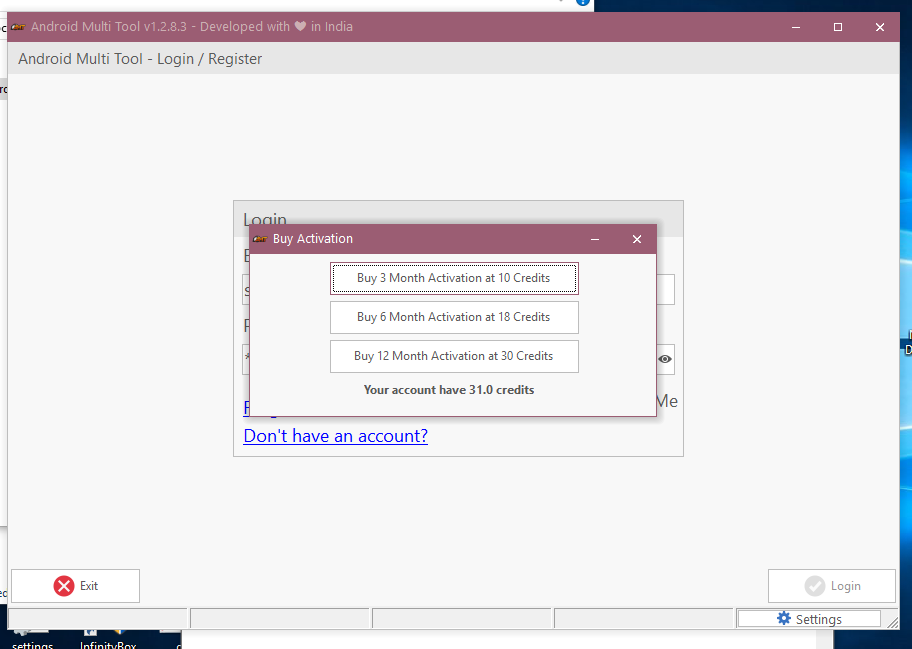Click the visible edge of the email field
Viewport: 912px width, 649px height.
click(666, 290)
